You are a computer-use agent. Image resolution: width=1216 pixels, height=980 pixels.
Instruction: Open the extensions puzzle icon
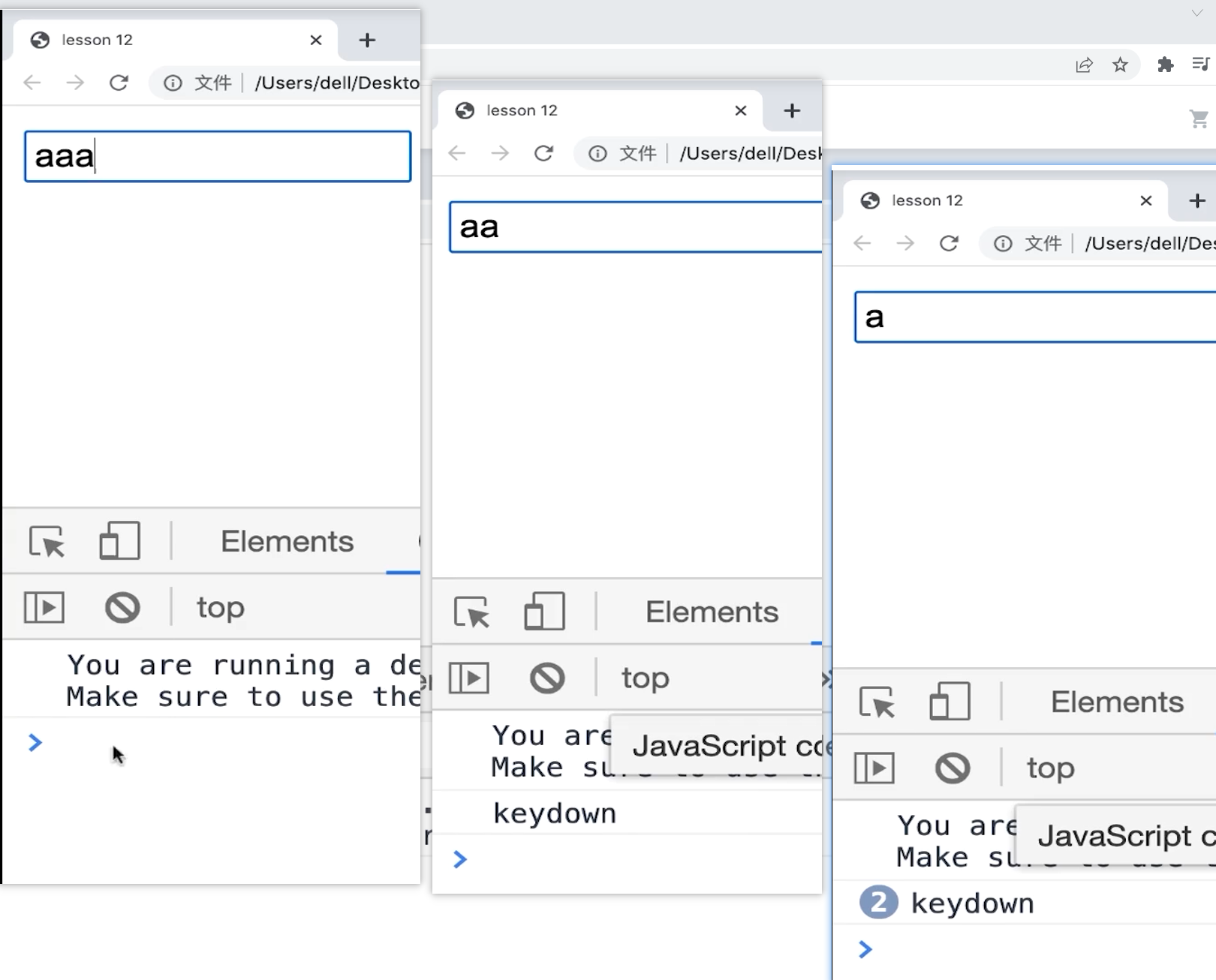1165,65
